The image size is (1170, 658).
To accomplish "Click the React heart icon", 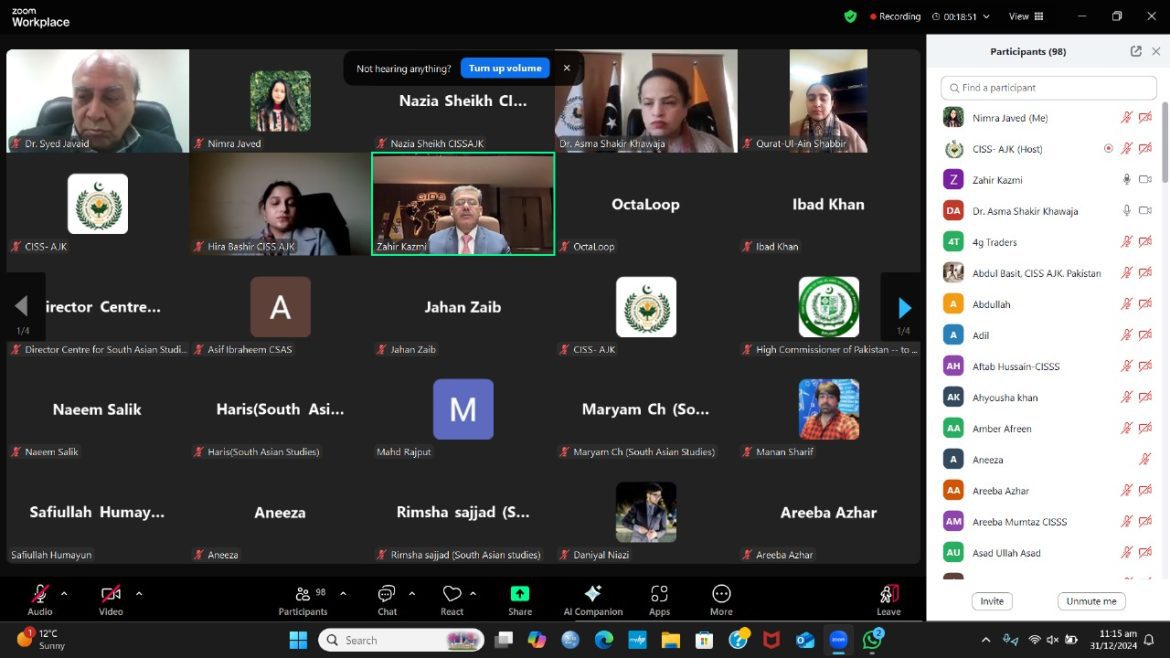I will coord(452,594).
